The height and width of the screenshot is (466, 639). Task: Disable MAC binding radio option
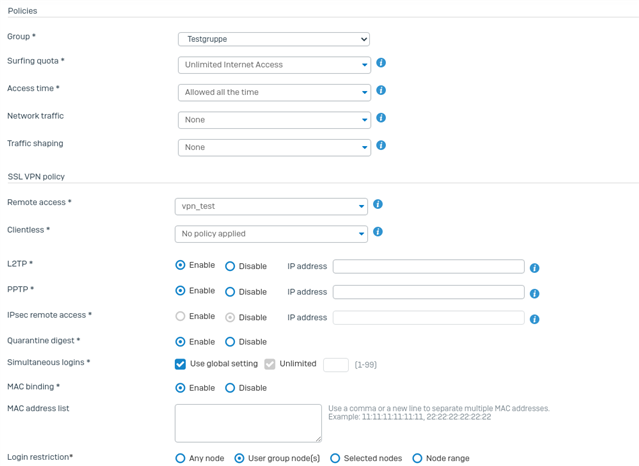[x=230, y=388]
